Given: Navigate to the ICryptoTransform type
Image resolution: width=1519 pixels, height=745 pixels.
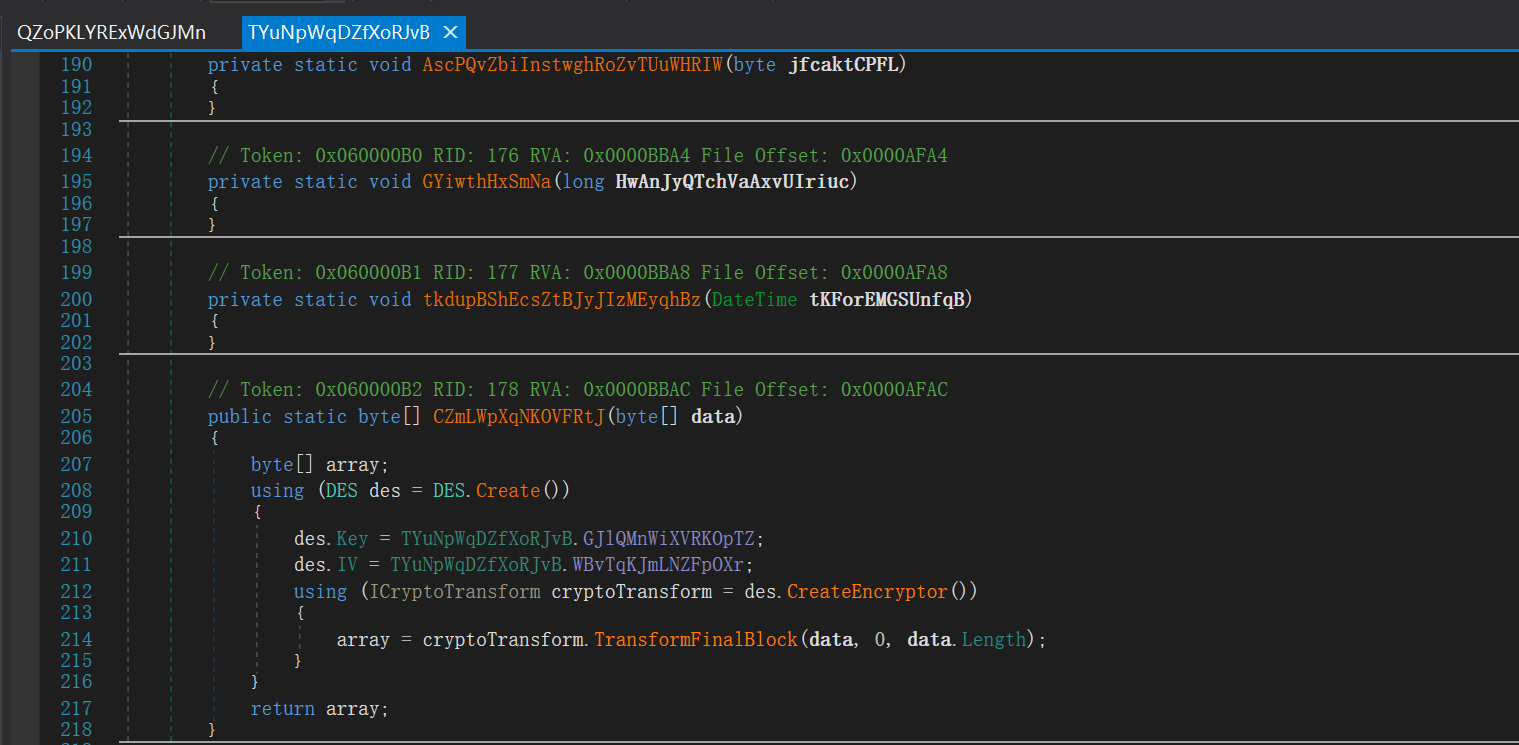Looking at the screenshot, I should (455, 592).
